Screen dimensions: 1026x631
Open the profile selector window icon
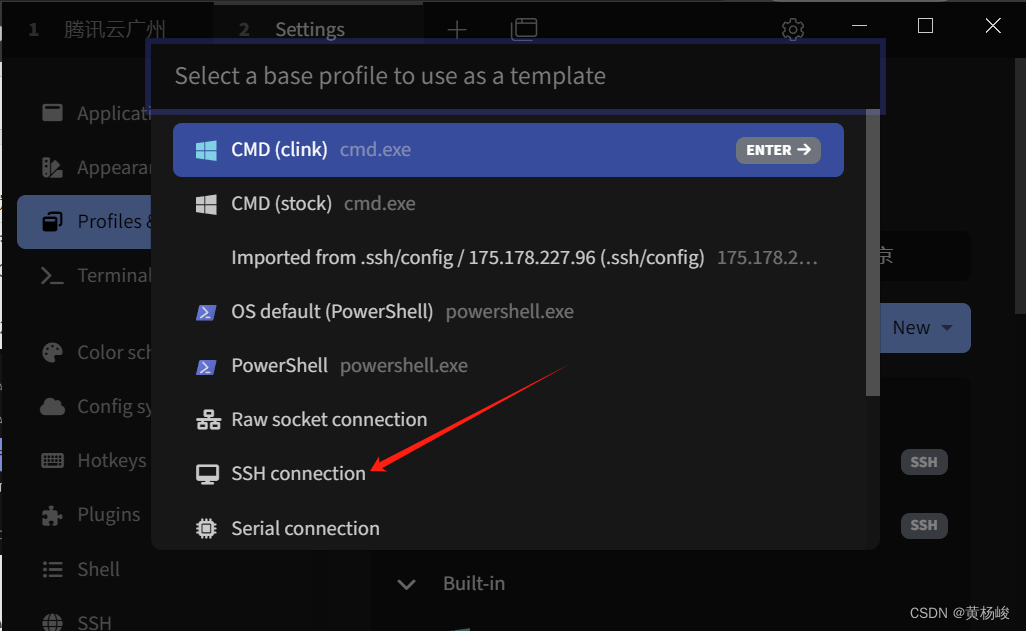pyautogui.click(x=524, y=29)
